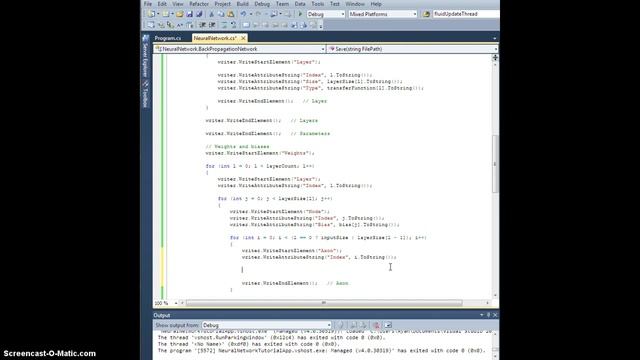Click the Undo arrow icon
The width and height of the screenshot is (640, 360).
click(x=243, y=14)
